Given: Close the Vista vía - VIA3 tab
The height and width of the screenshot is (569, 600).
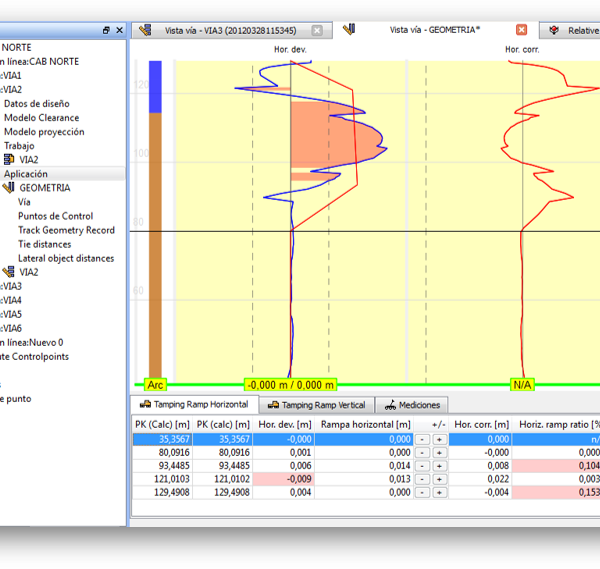Looking at the screenshot, I should coord(317,30).
